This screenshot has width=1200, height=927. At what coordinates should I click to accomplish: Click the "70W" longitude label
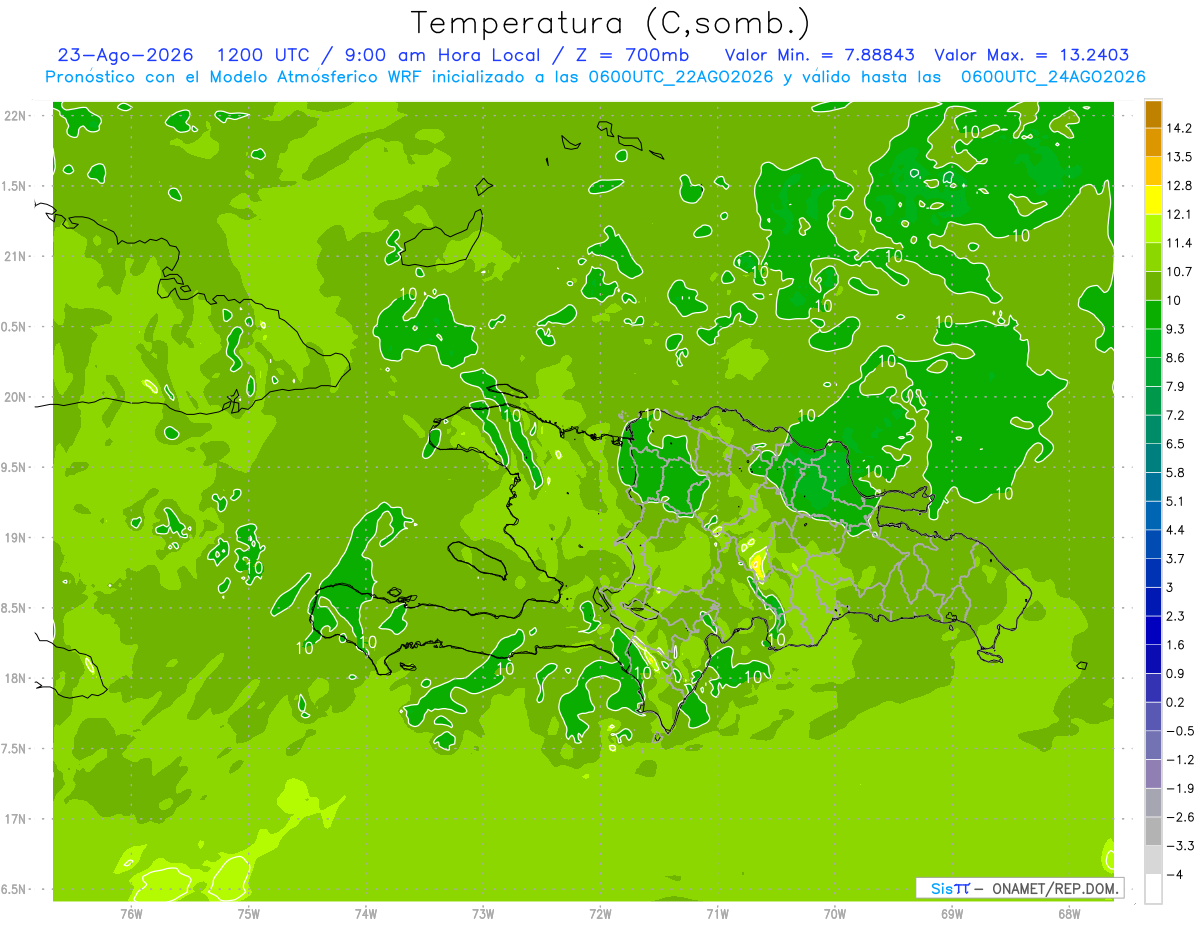click(x=834, y=914)
